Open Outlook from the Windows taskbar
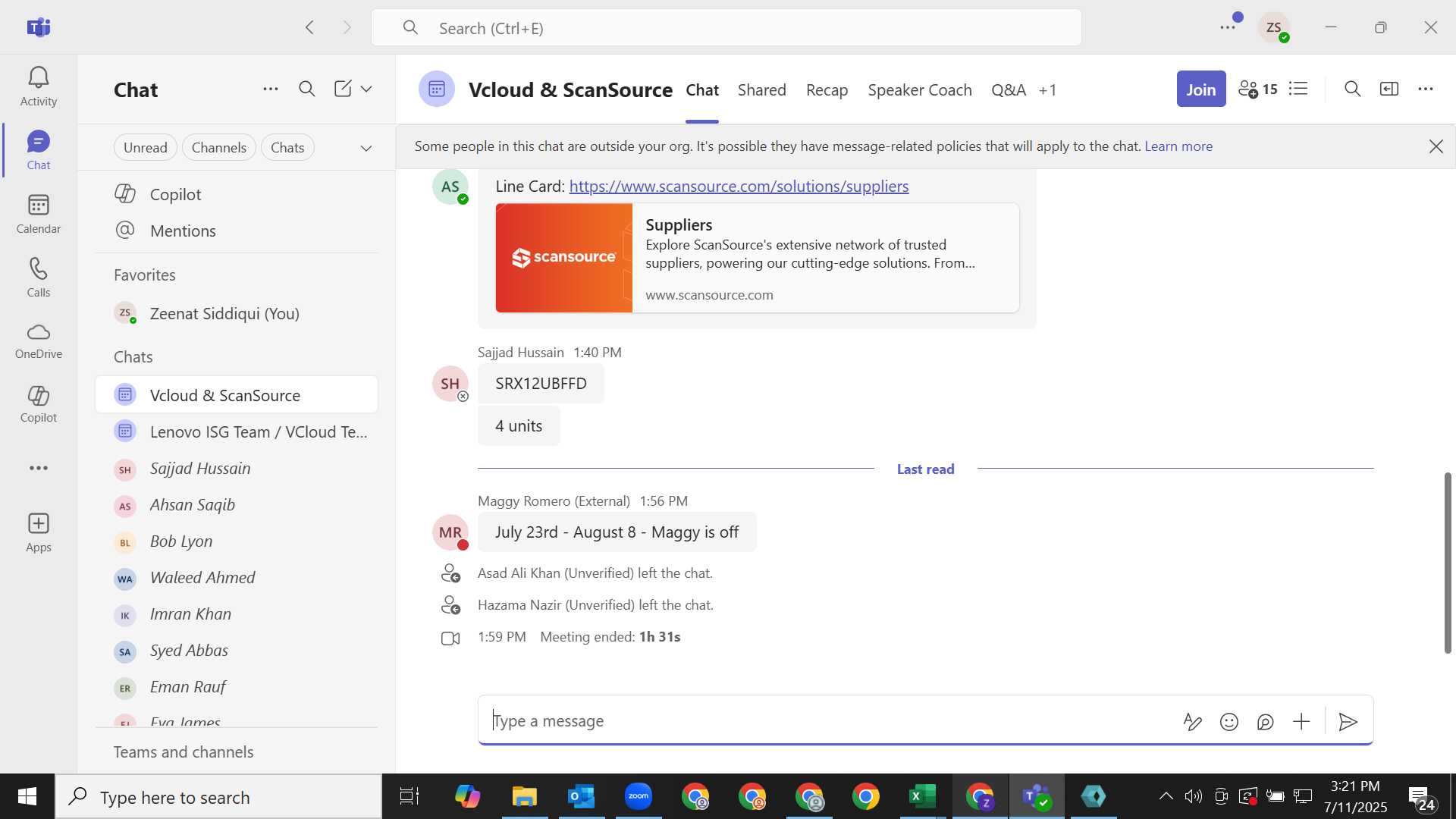 [x=582, y=797]
